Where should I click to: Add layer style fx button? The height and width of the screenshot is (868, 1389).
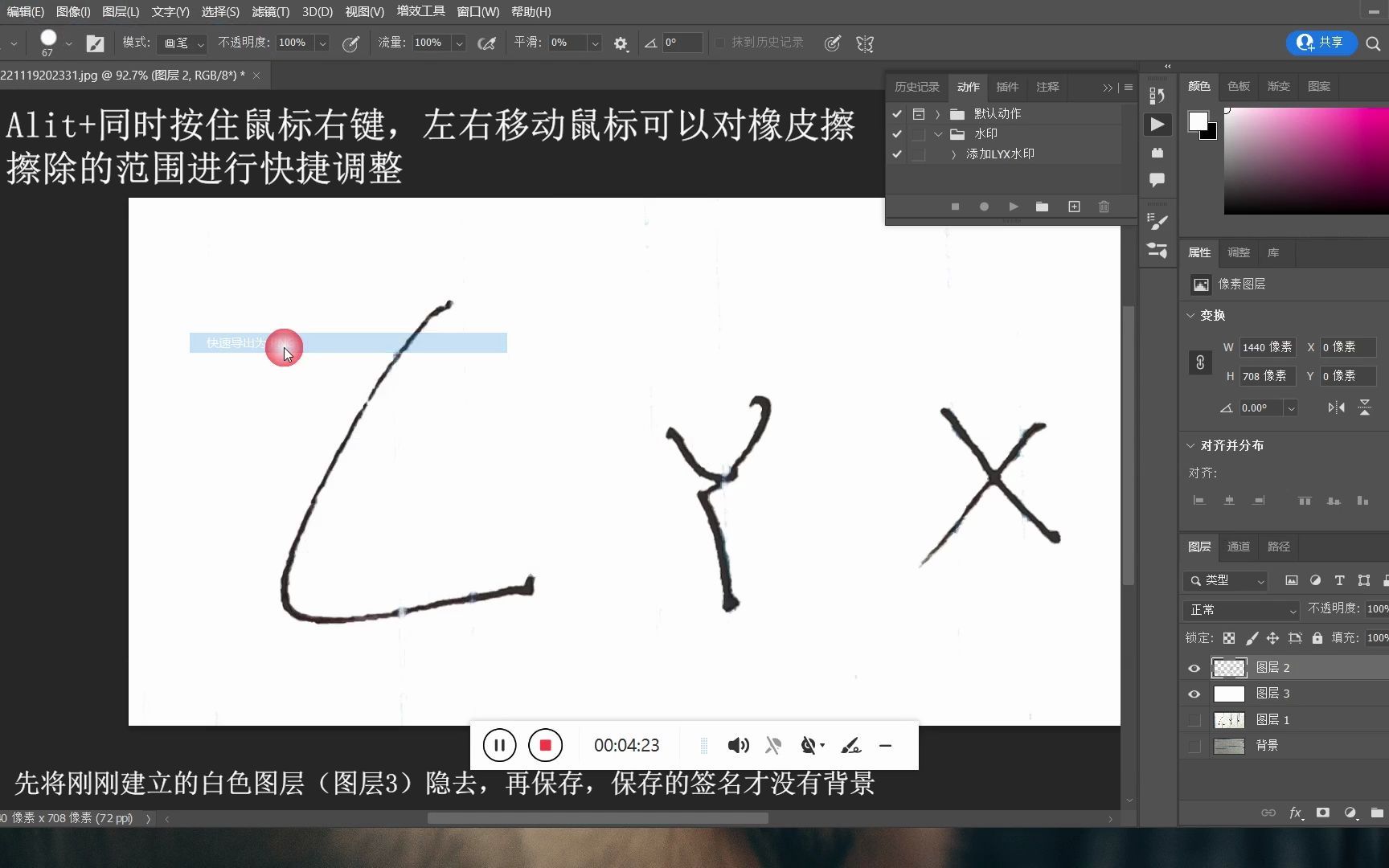(x=1296, y=813)
